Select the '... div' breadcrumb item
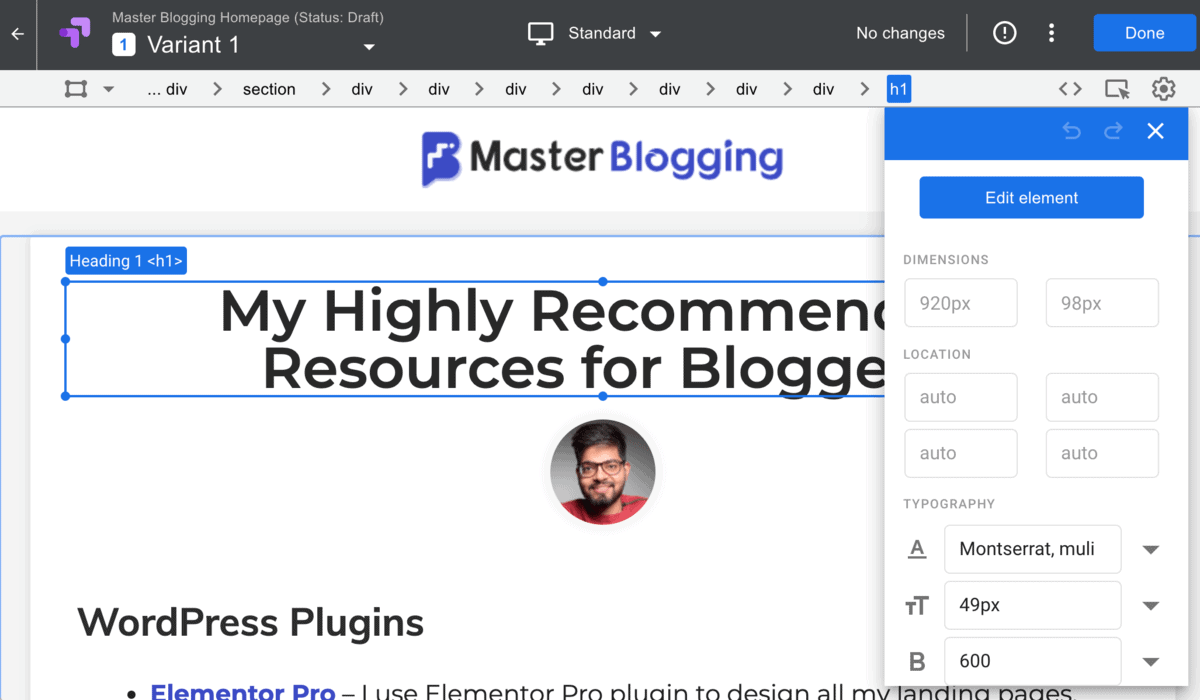The width and height of the screenshot is (1200, 700). pyautogui.click(x=167, y=89)
